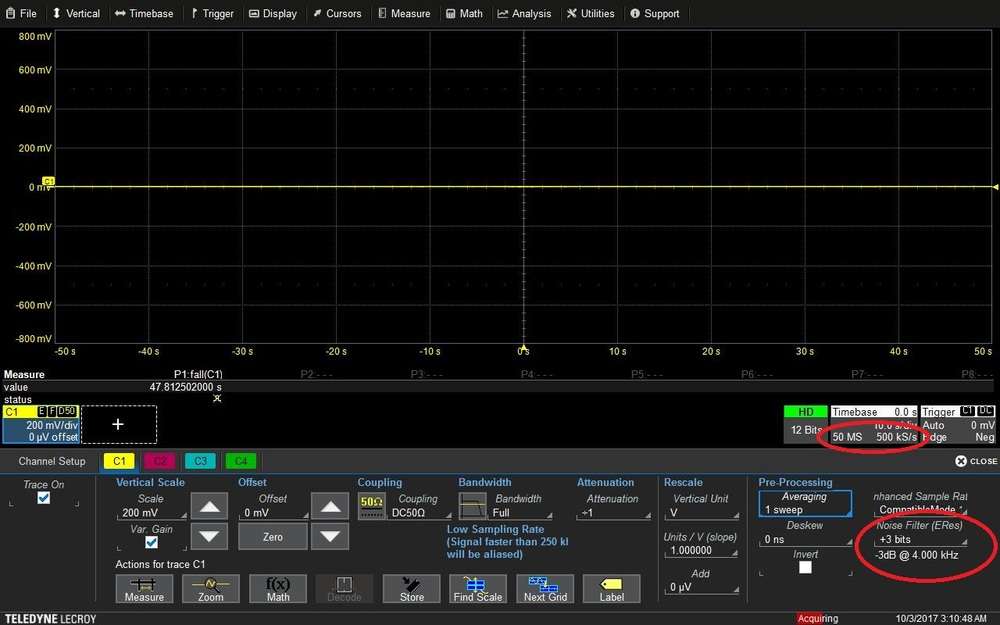This screenshot has height=625, width=1000.
Task: Open the Zoom action for trace C1
Action: click(x=211, y=589)
